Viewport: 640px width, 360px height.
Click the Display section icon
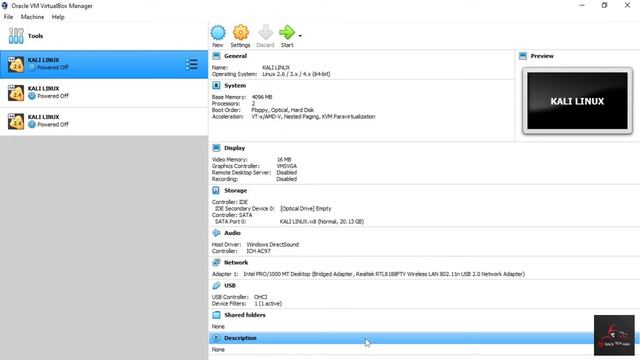[216, 148]
